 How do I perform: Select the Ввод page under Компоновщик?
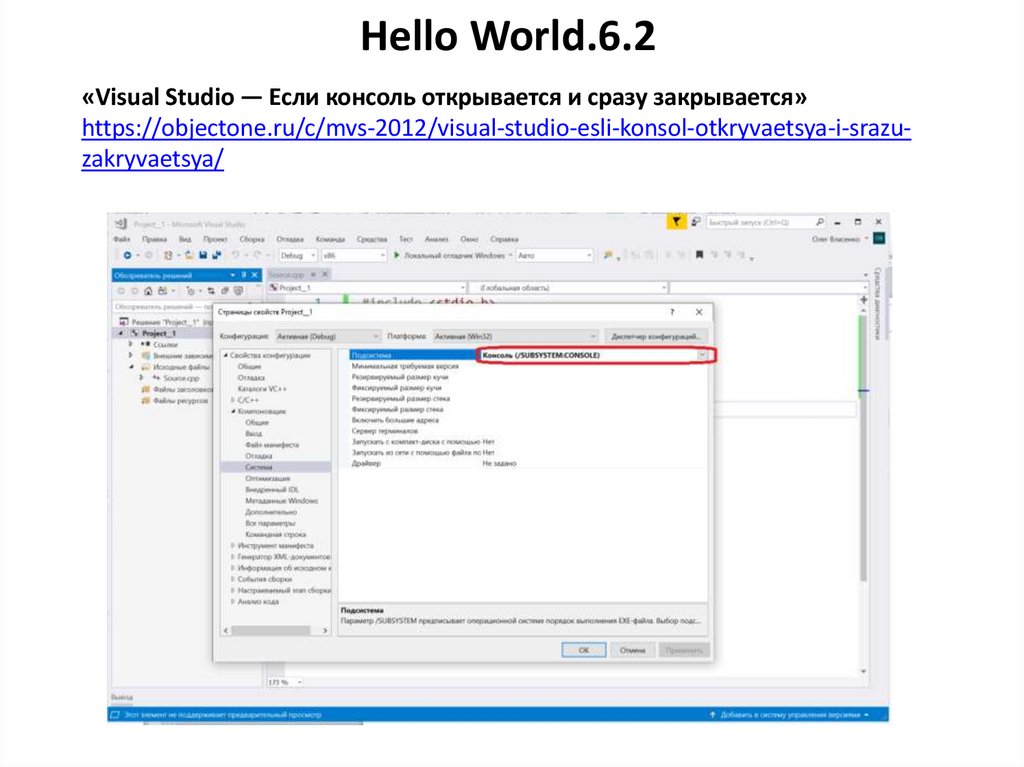point(253,434)
